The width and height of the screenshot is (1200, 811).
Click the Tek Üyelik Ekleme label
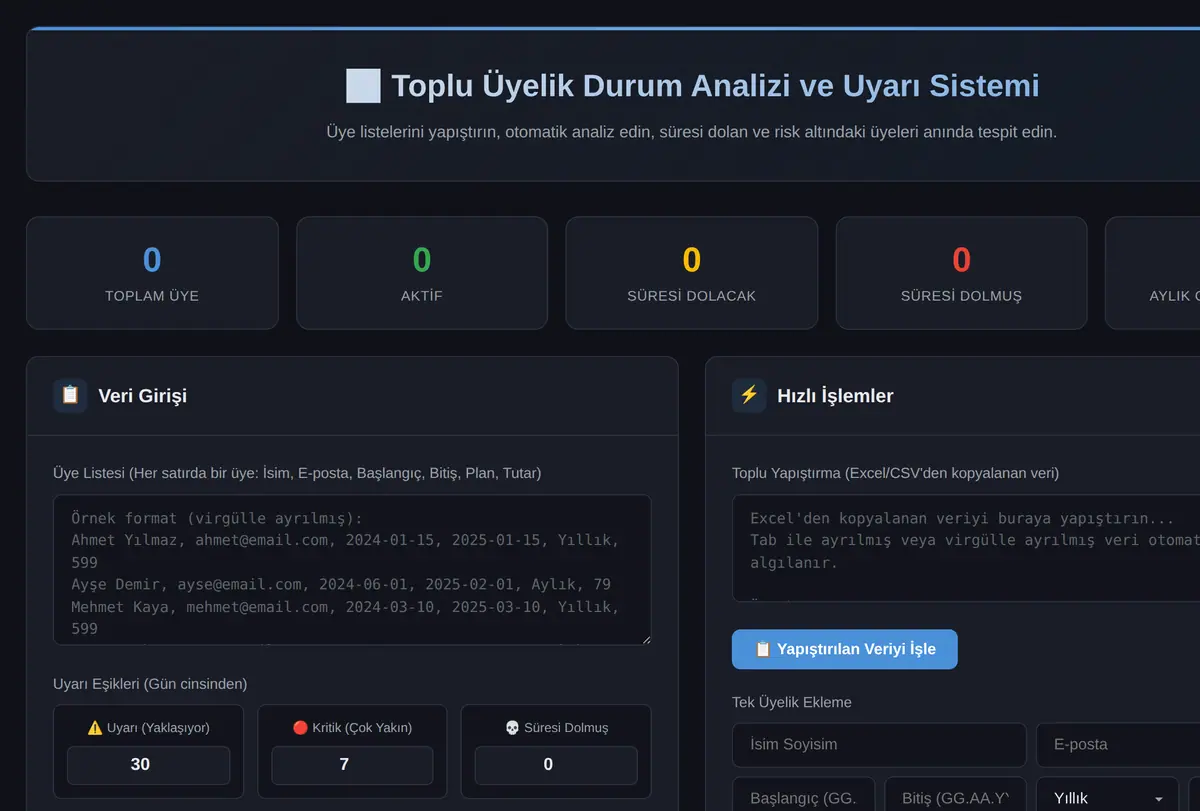coord(792,702)
